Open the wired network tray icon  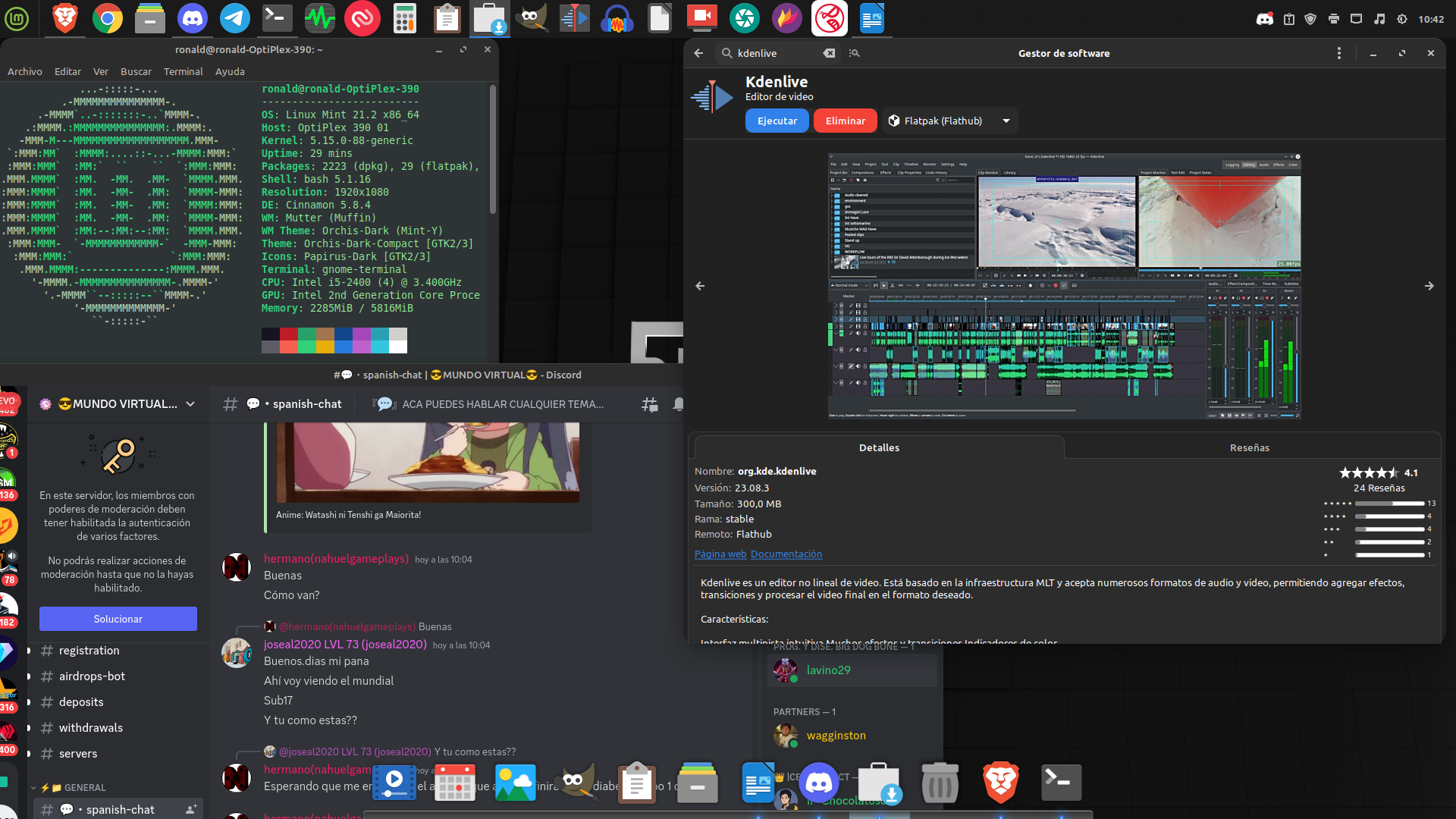[1357, 19]
